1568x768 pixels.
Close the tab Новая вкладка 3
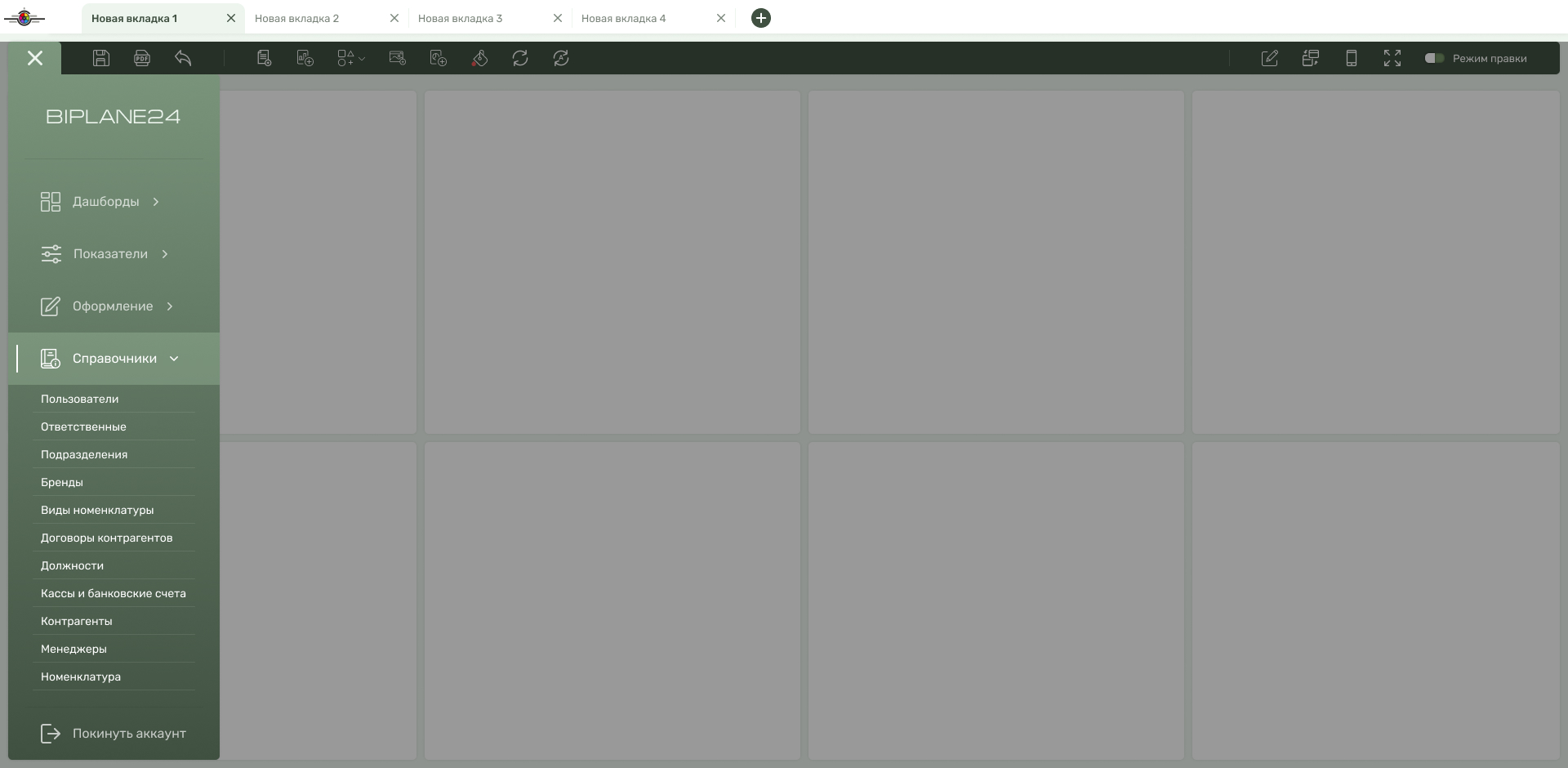coord(558,18)
